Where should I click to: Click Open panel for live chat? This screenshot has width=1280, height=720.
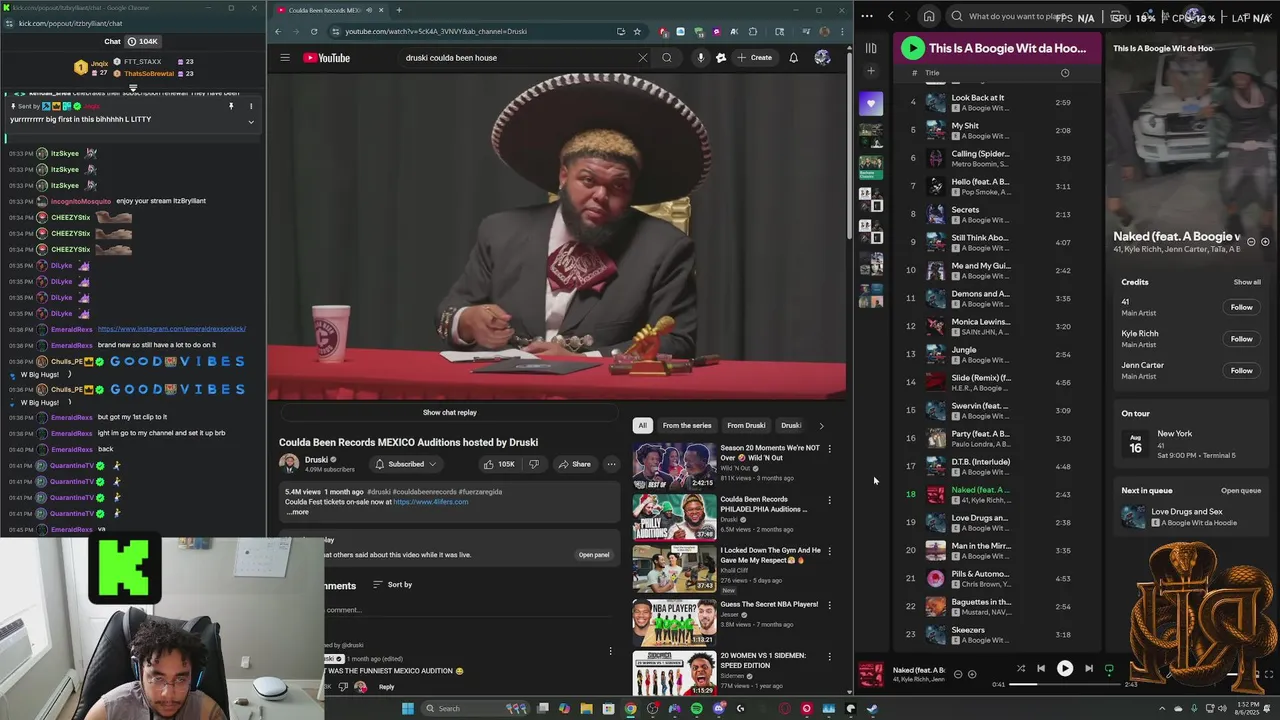593,555
